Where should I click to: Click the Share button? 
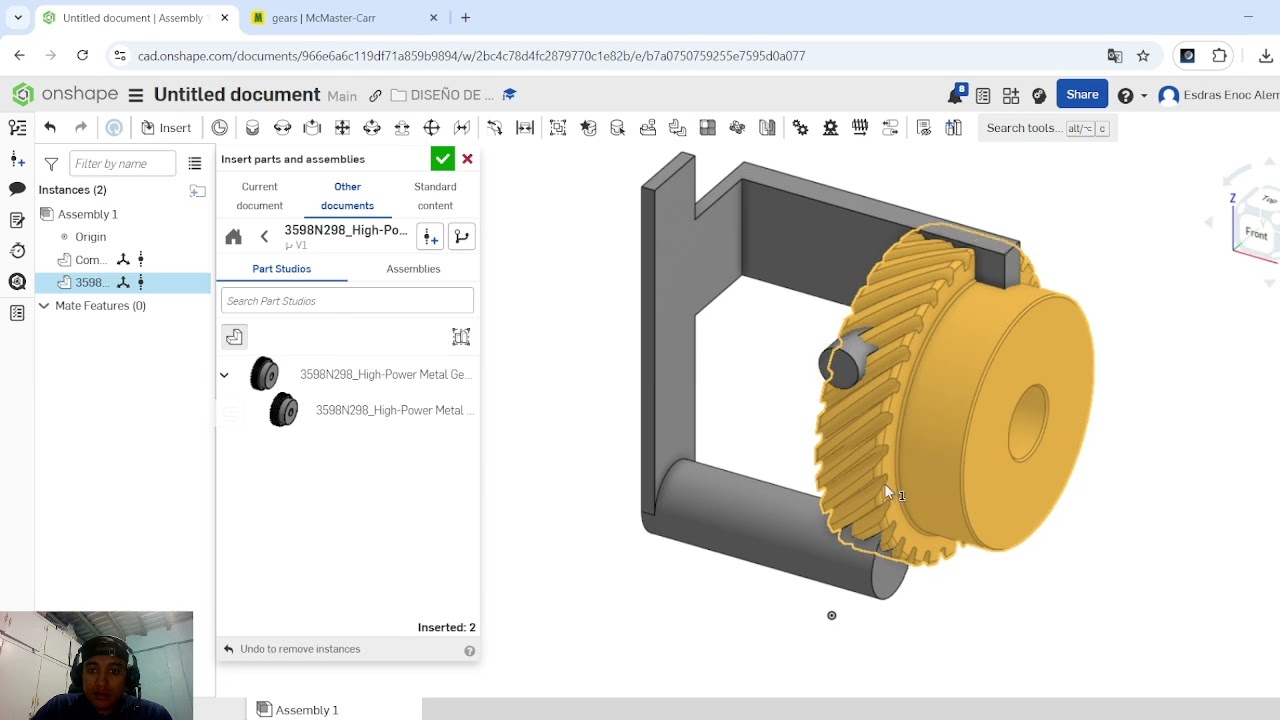[1082, 94]
